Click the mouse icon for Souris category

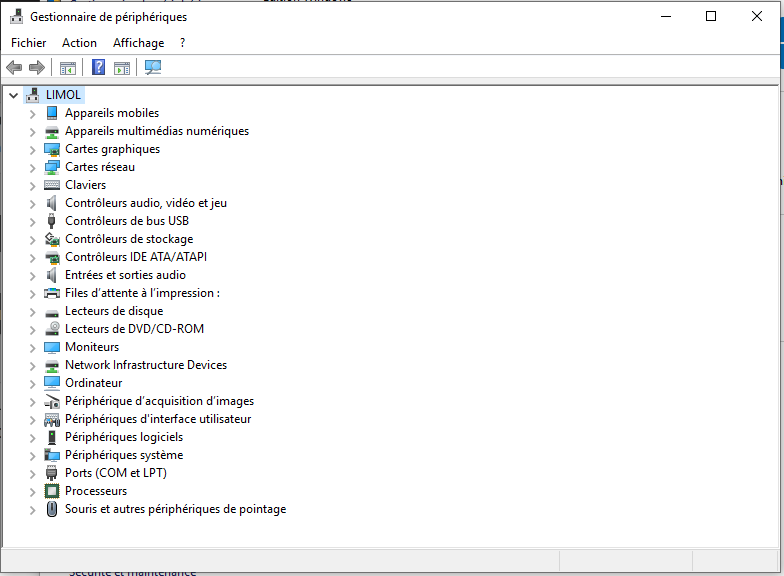point(52,509)
